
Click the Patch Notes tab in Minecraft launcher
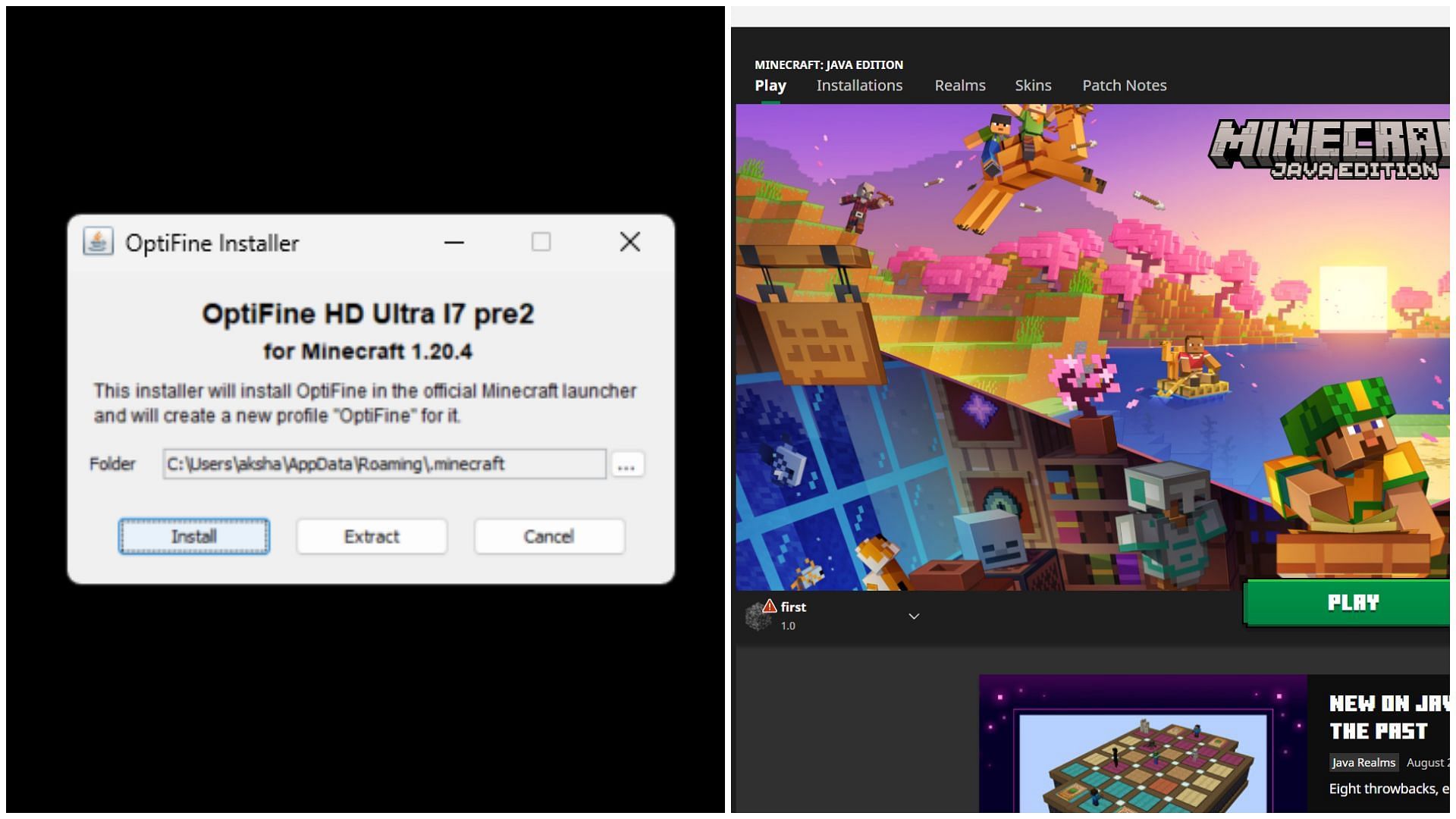pyautogui.click(x=1124, y=85)
